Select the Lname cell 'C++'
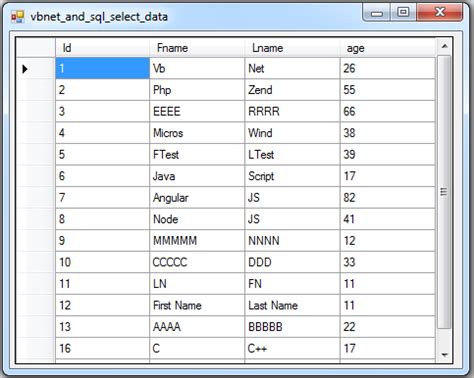 292,348
